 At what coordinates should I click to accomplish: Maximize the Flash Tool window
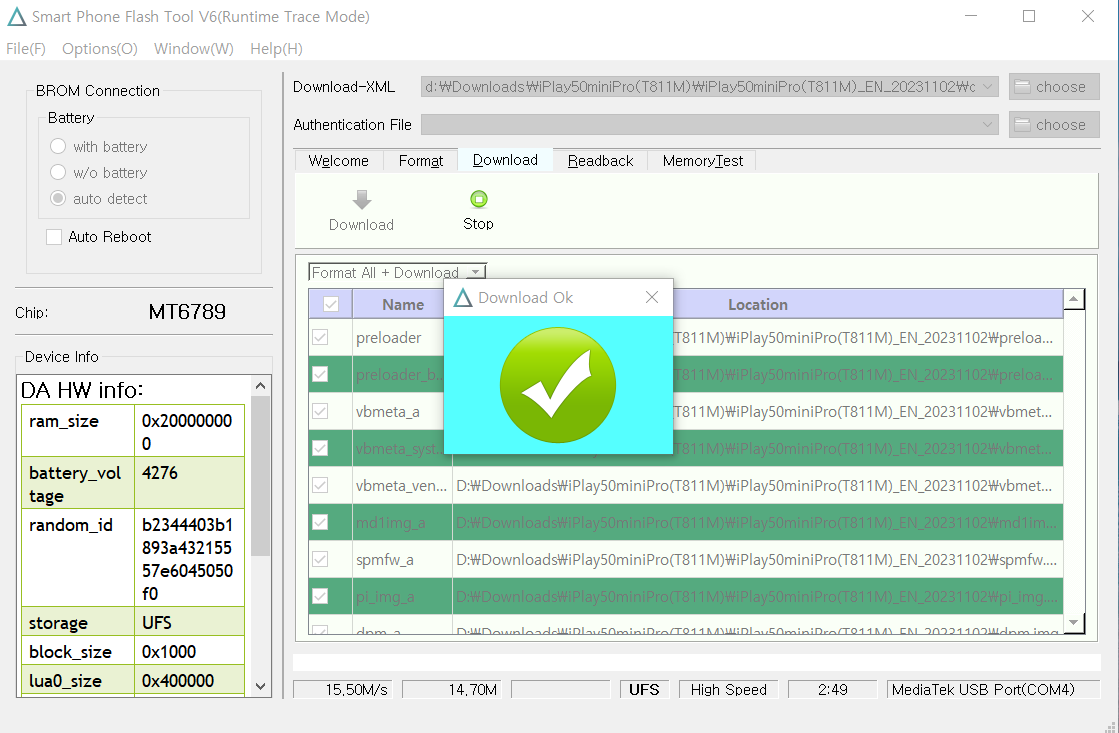[x=1029, y=16]
